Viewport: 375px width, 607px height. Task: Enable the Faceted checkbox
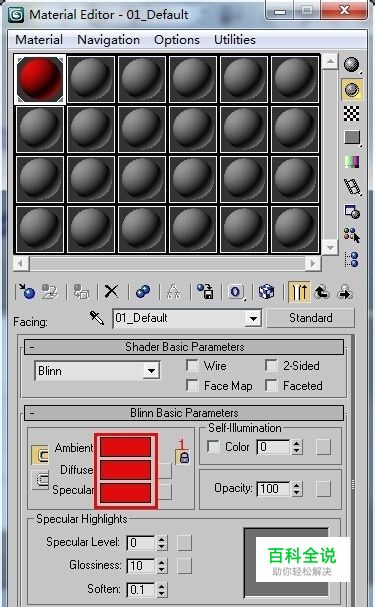271,385
